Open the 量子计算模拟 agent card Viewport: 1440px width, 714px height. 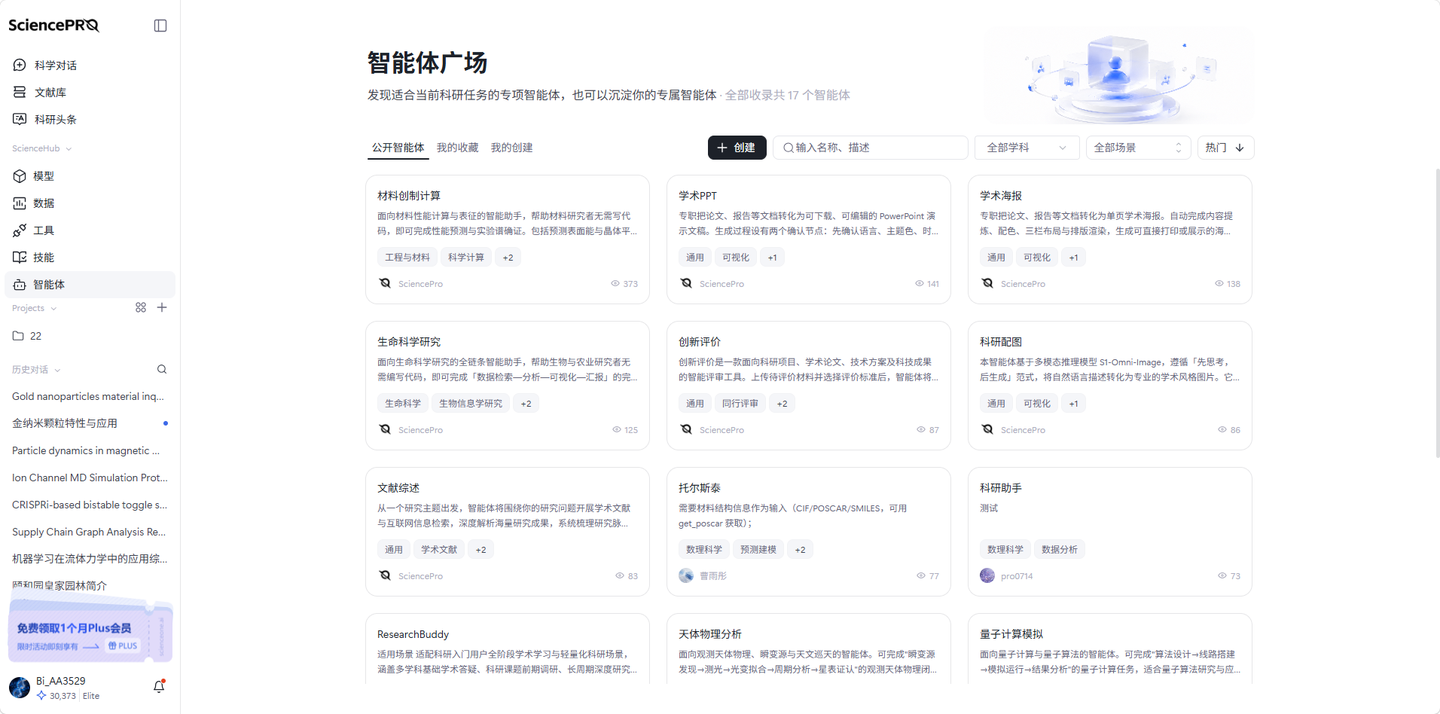pos(1110,649)
